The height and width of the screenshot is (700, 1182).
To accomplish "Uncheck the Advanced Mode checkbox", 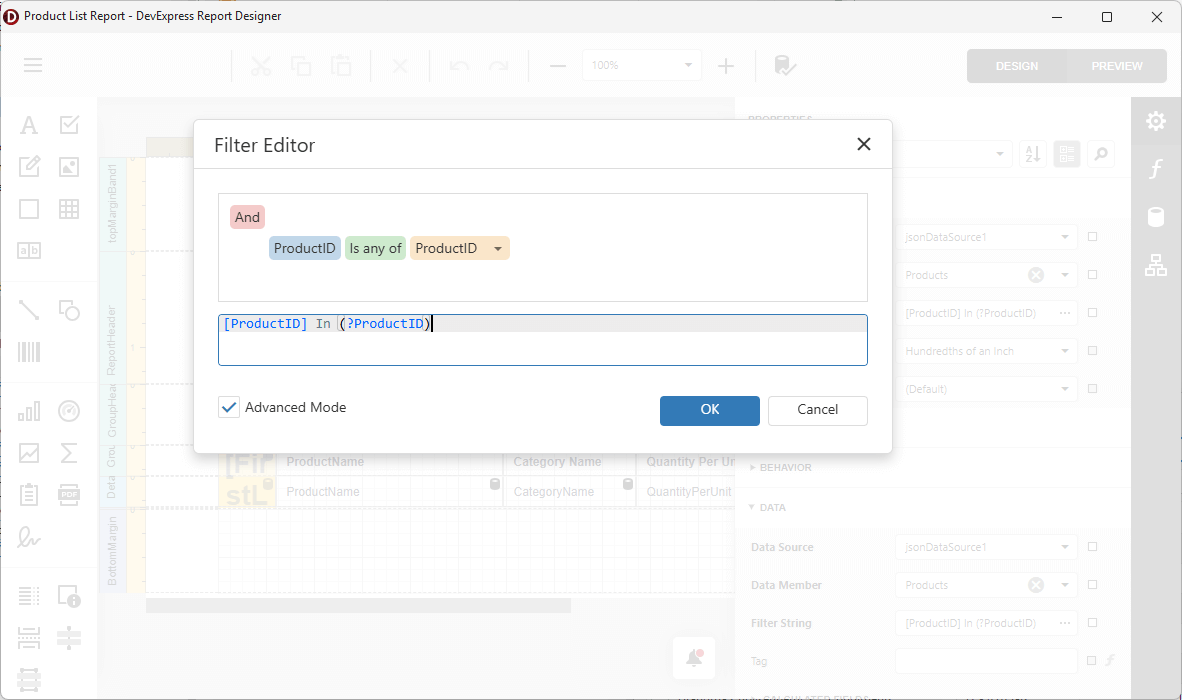I will coord(228,407).
